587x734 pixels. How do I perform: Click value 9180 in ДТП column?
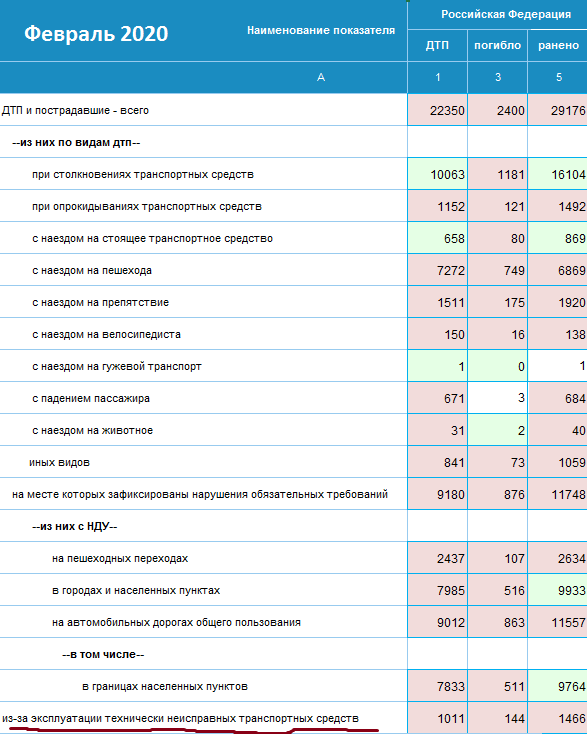[451, 494]
